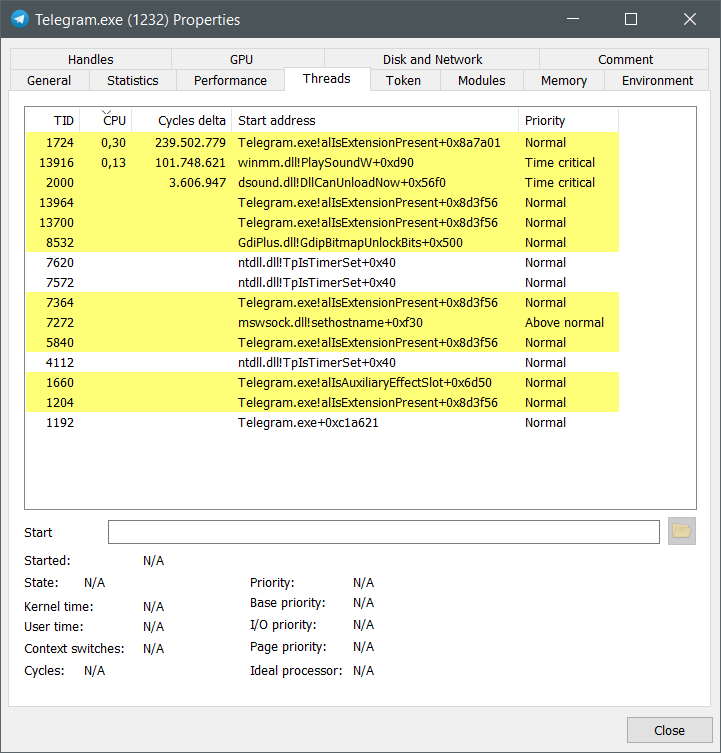This screenshot has width=721, height=753.
Task: Select the Performance tab
Action: [x=230, y=81]
